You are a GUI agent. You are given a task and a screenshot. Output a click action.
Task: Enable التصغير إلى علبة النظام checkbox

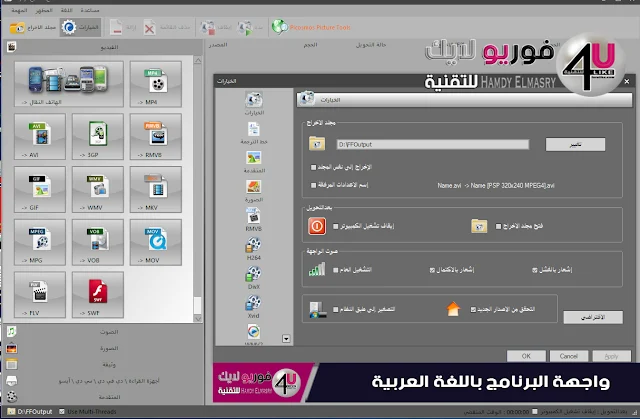336,310
